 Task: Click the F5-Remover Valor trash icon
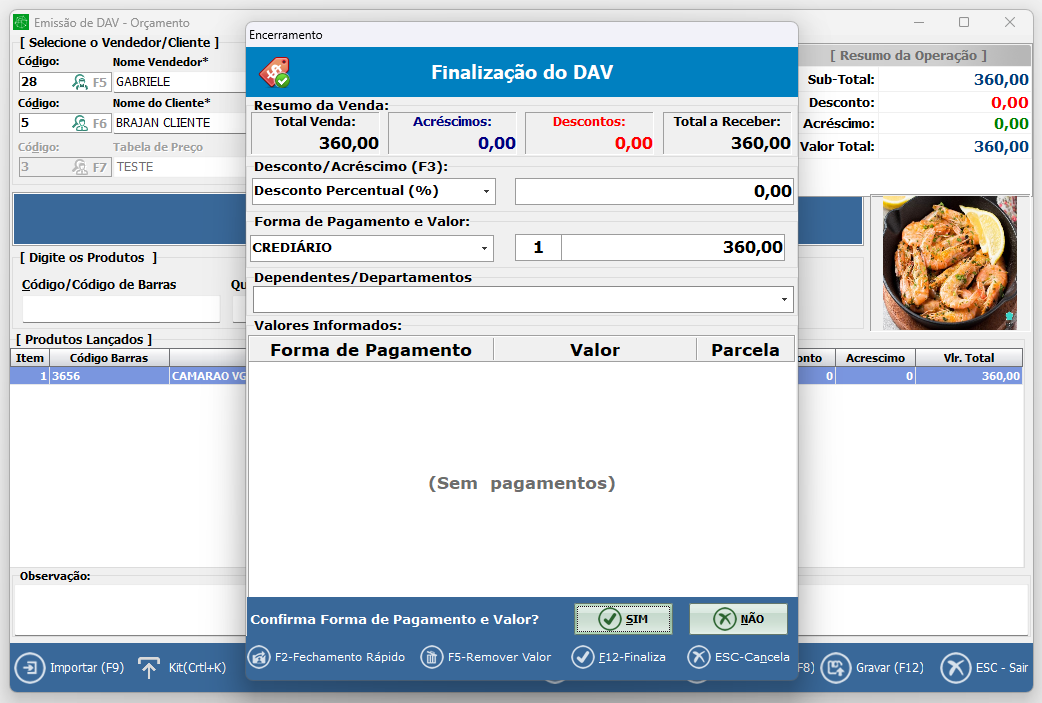432,657
